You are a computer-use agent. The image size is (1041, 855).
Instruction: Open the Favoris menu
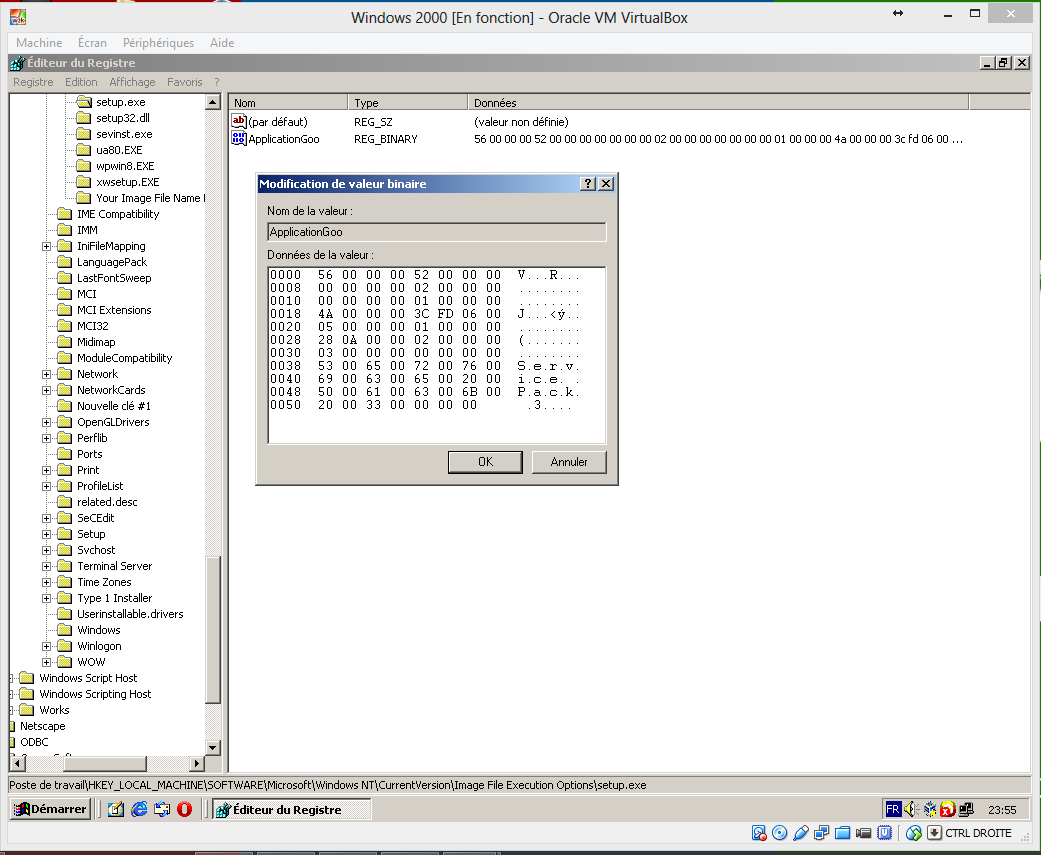[185, 82]
